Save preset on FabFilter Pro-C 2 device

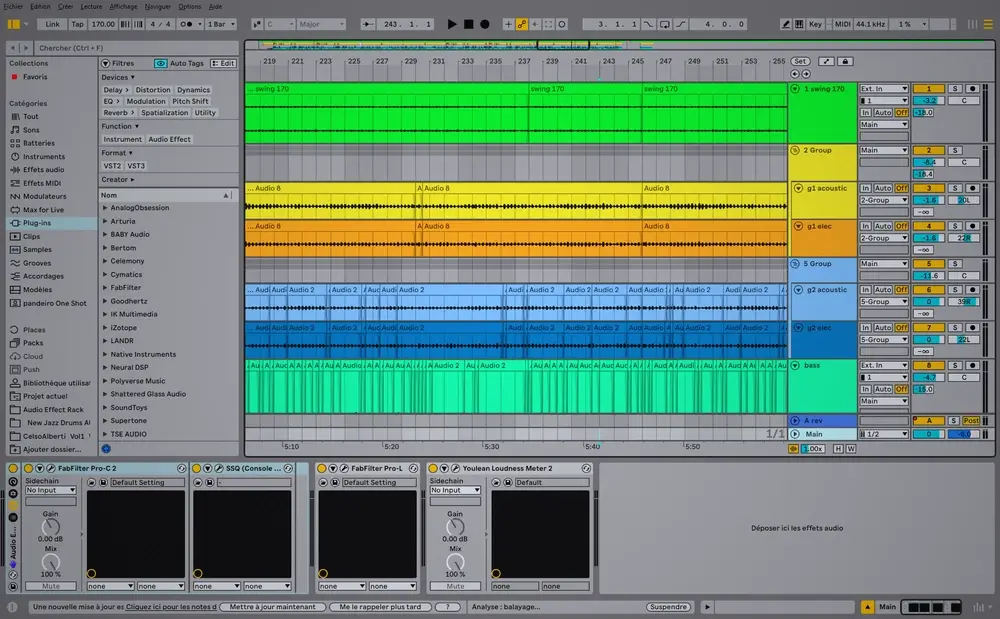coord(103,483)
